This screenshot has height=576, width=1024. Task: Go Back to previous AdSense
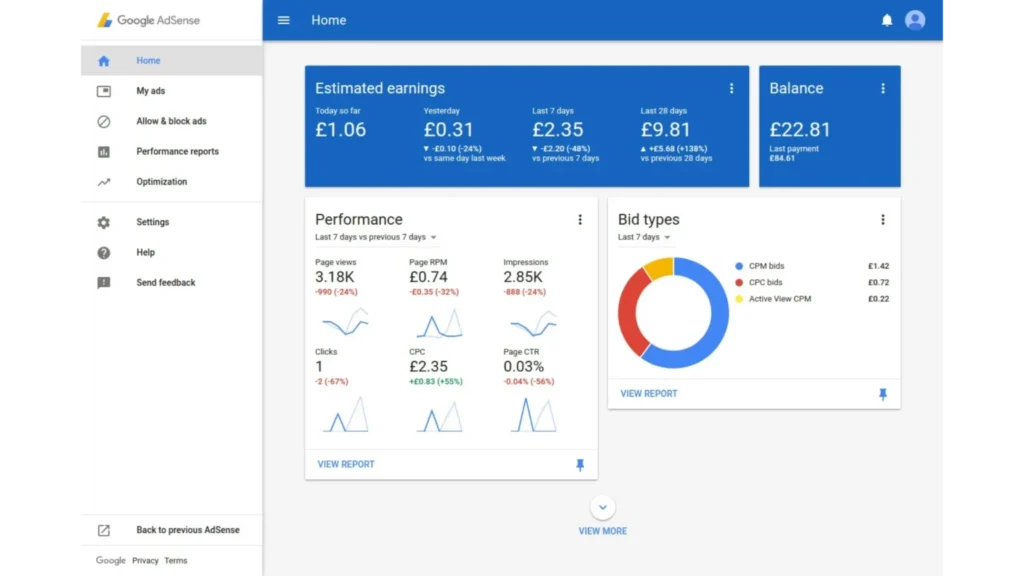point(172,530)
